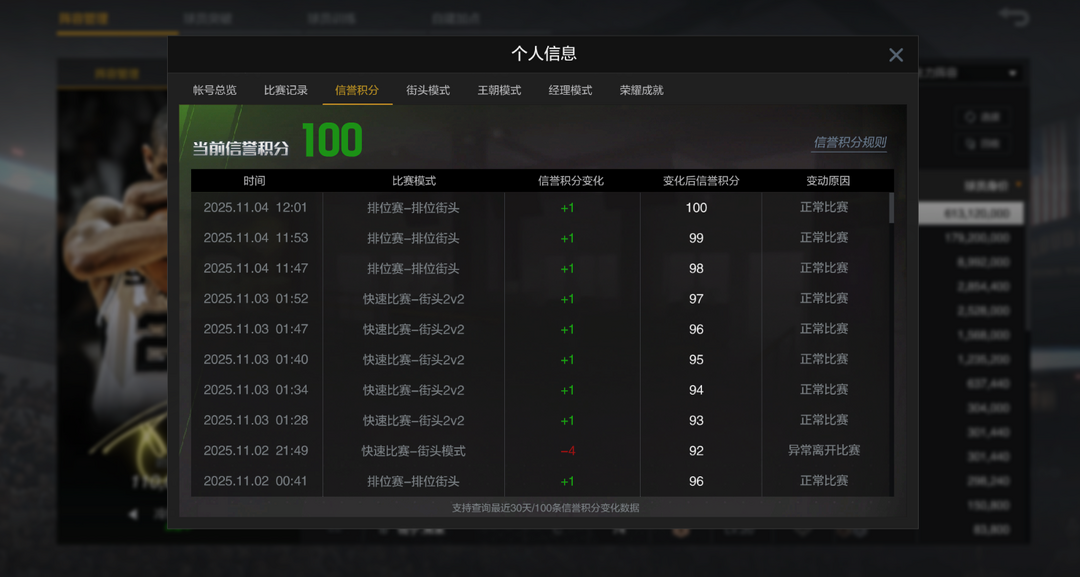Select the row dated 2025.11.03 01:28
Image resolution: width=1080 pixels, height=577 pixels.
click(x=542, y=419)
